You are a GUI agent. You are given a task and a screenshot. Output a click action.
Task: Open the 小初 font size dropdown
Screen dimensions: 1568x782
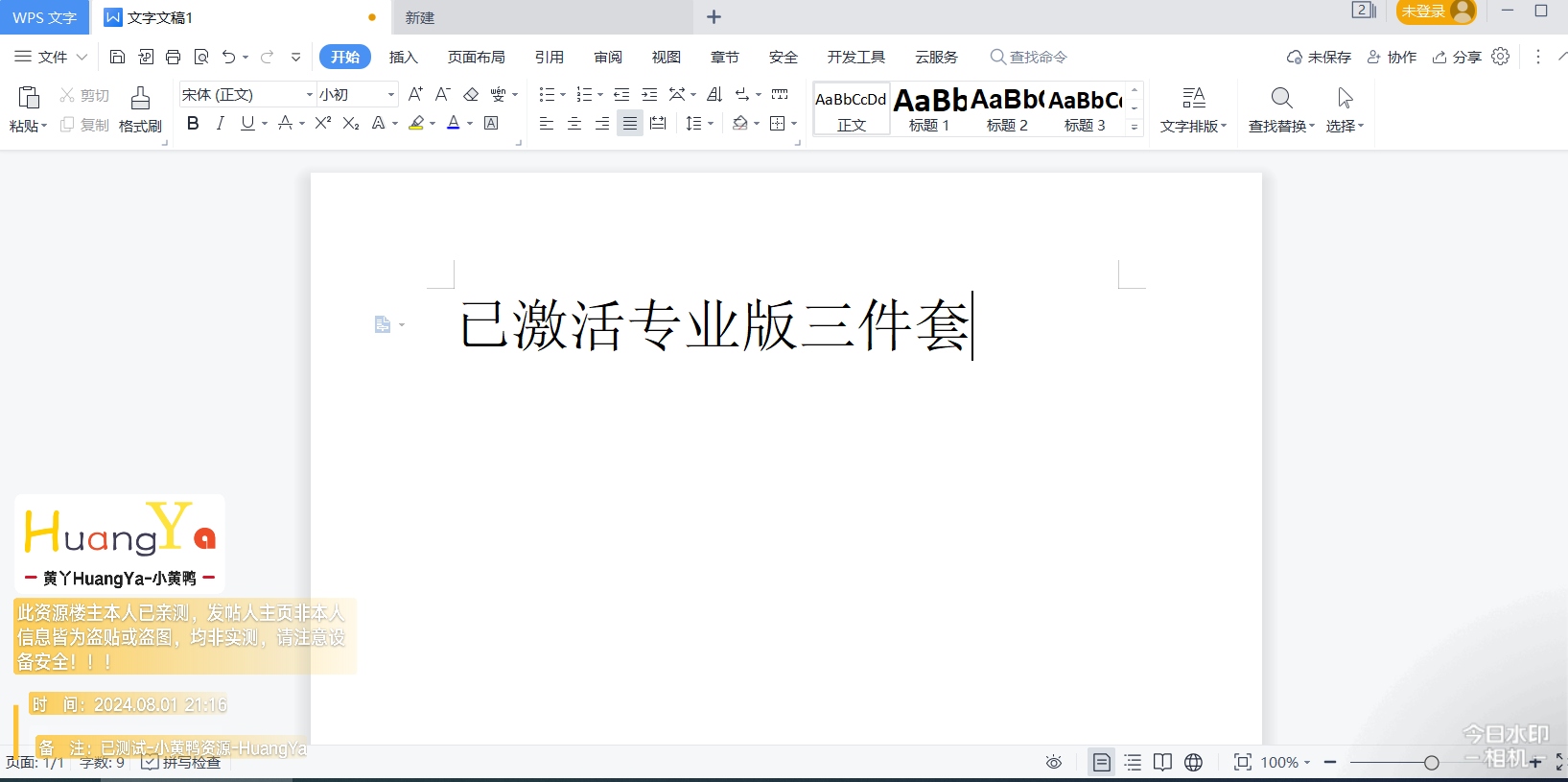point(391,94)
